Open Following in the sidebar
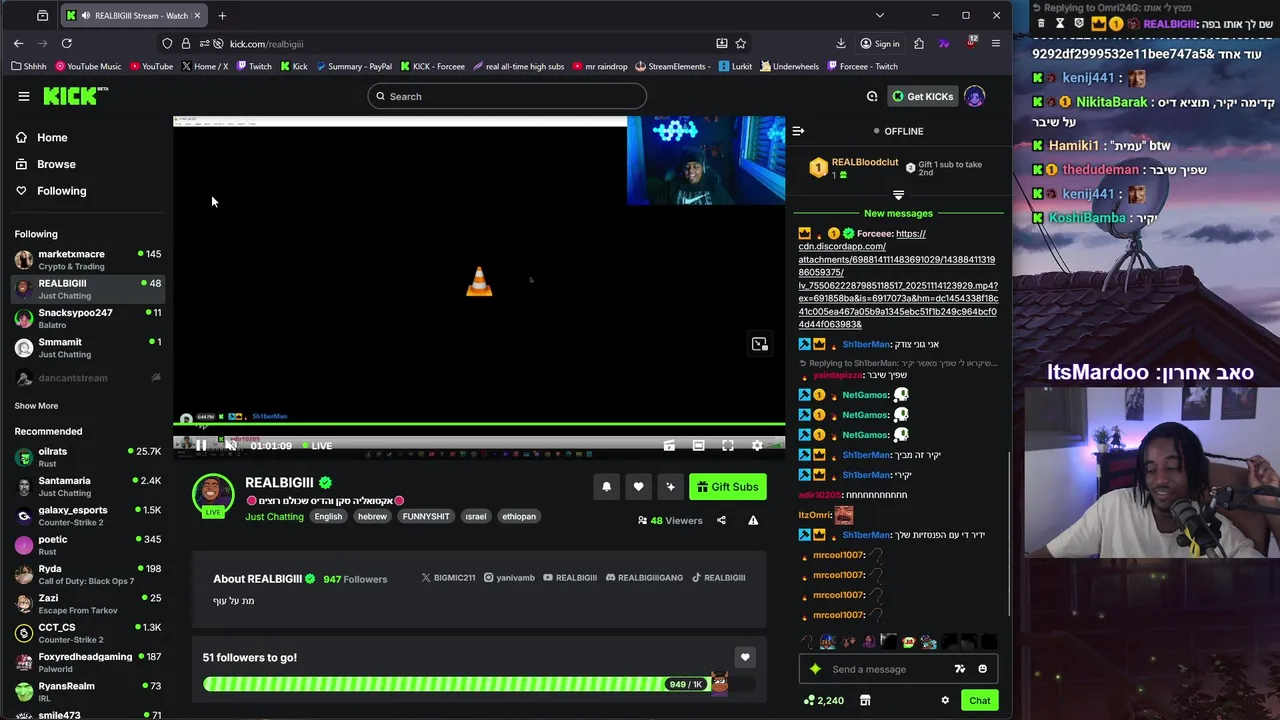This screenshot has width=1280, height=720. (61, 191)
